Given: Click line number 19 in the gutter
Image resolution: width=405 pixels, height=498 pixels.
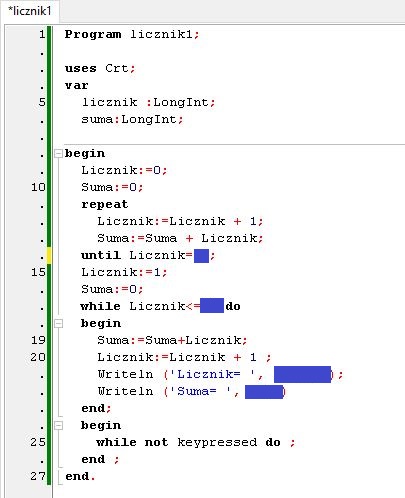Looking at the screenshot, I should tap(38, 340).
